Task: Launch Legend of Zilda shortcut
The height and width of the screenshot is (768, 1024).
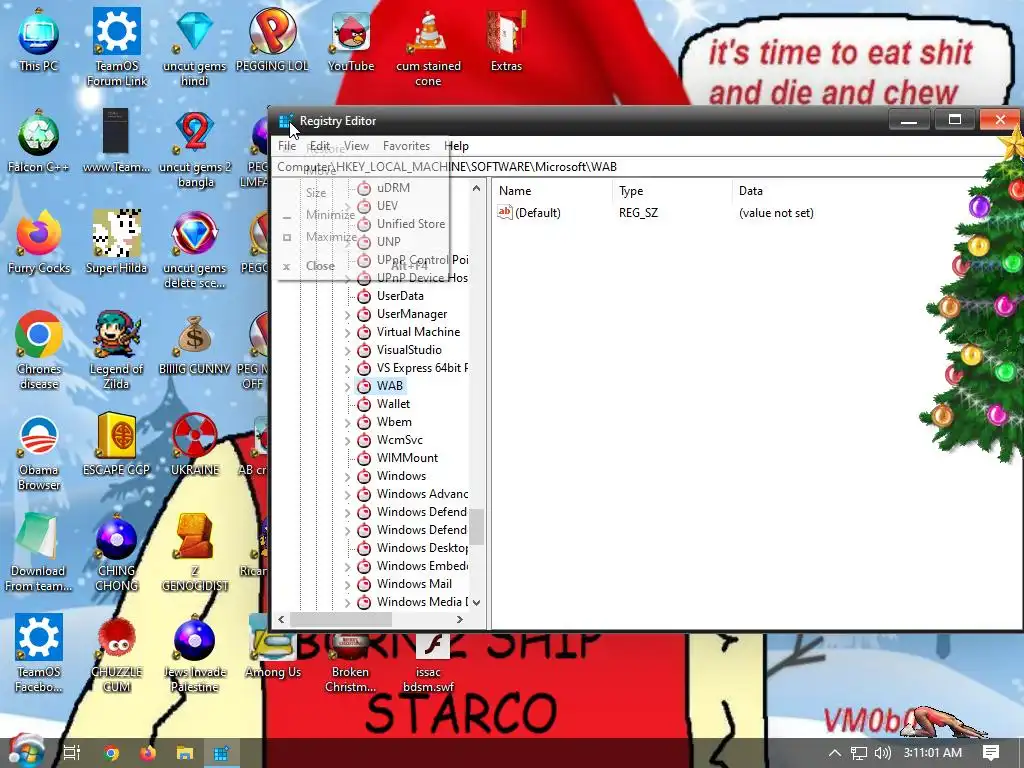Action: point(116,351)
